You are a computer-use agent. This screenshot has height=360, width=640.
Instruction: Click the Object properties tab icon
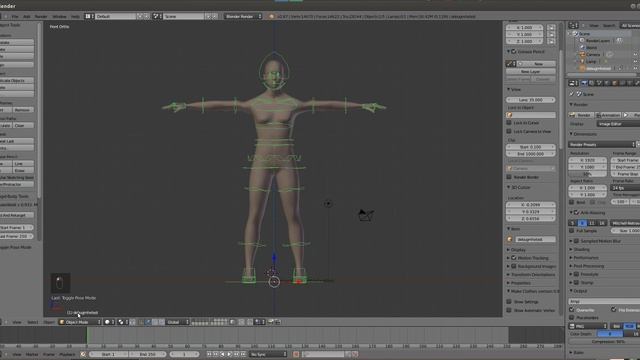point(615,83)
